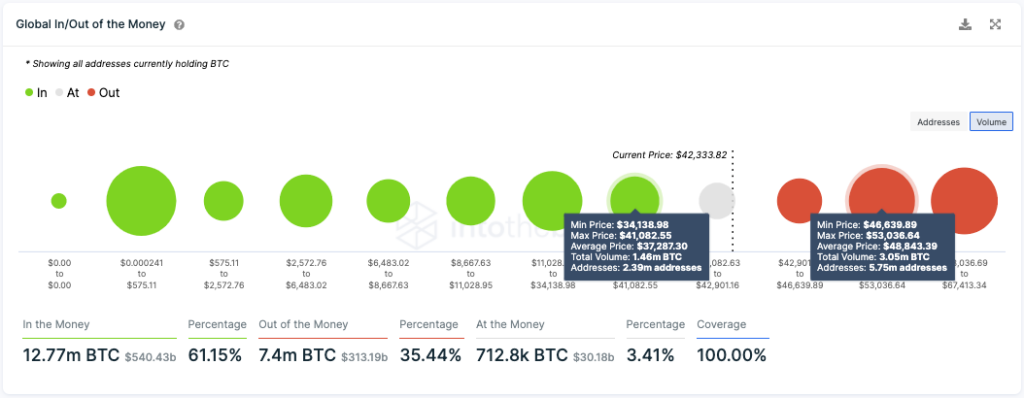Click the 7.4m BTC Out of the Money value

click(297, 356)
